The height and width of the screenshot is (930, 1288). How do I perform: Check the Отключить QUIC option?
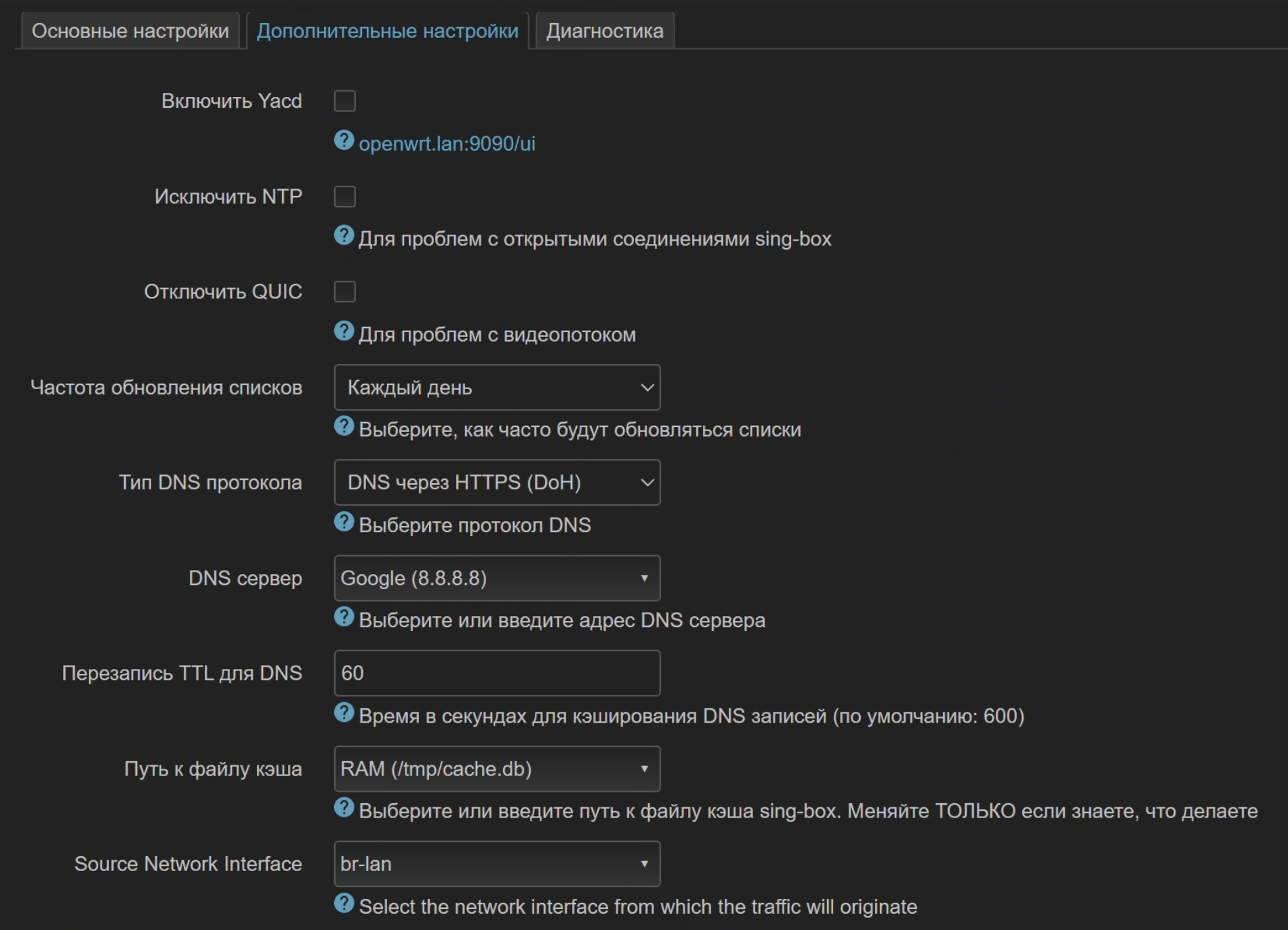pyautogui.click(x=345, y=291)
